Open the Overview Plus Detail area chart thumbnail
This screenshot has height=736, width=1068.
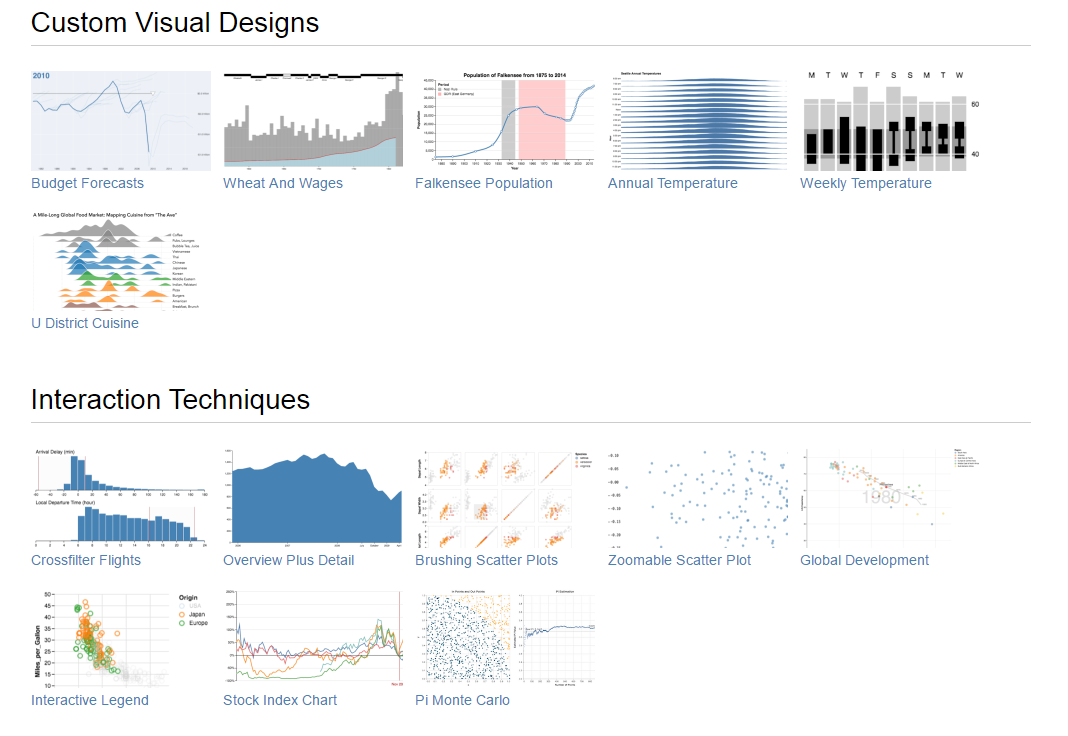313,498
